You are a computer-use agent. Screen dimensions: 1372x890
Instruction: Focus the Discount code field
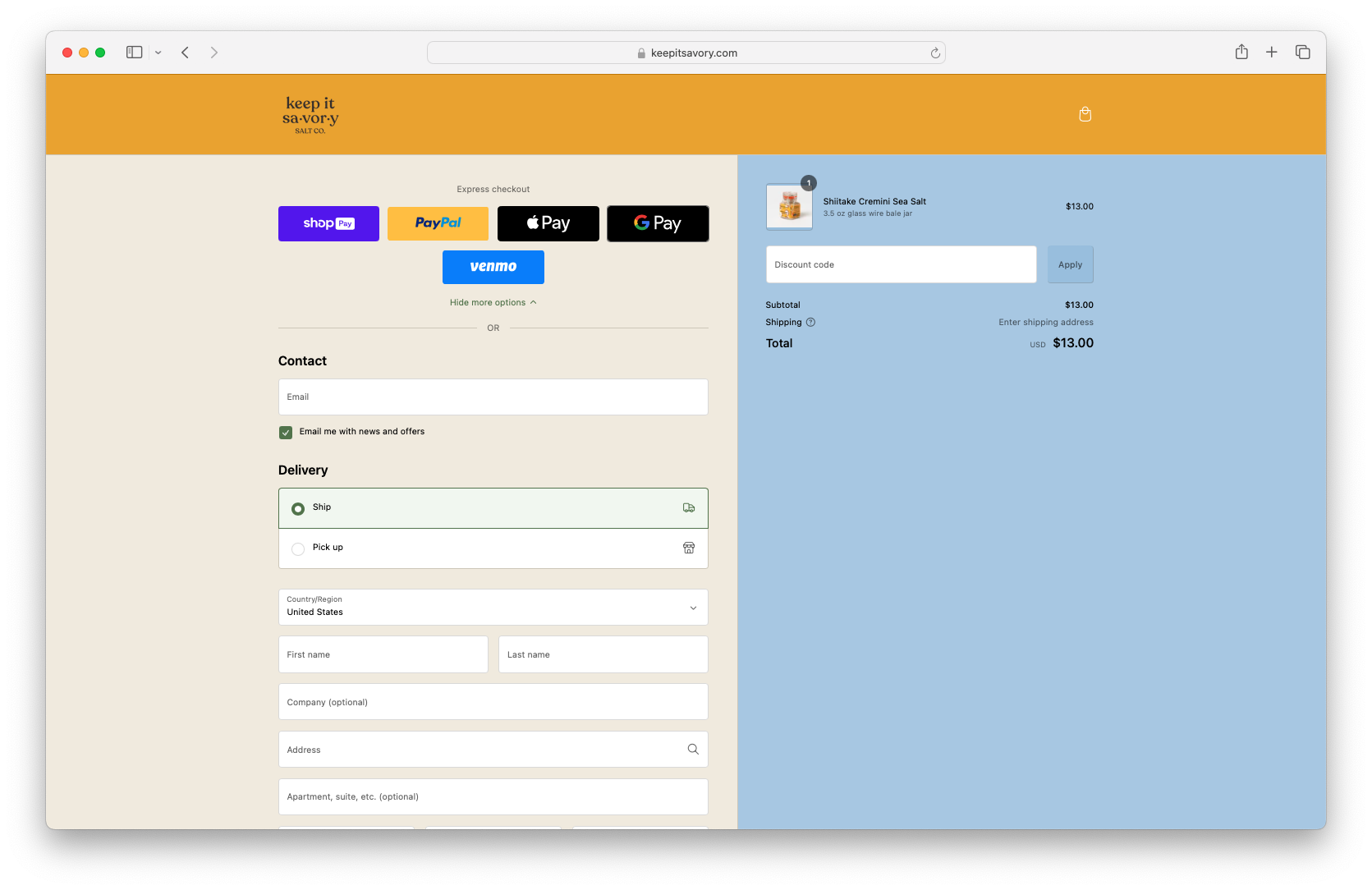(902, 265)
